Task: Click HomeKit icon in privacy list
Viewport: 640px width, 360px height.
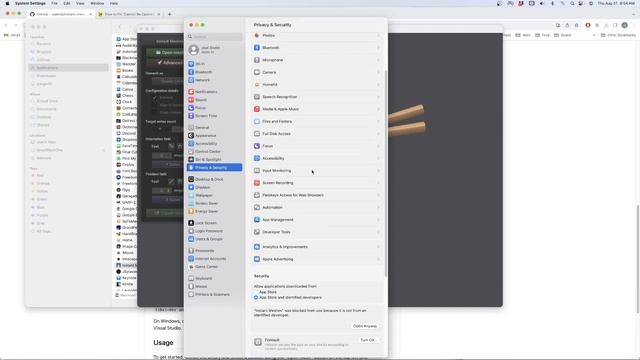Action: point(257,84)
